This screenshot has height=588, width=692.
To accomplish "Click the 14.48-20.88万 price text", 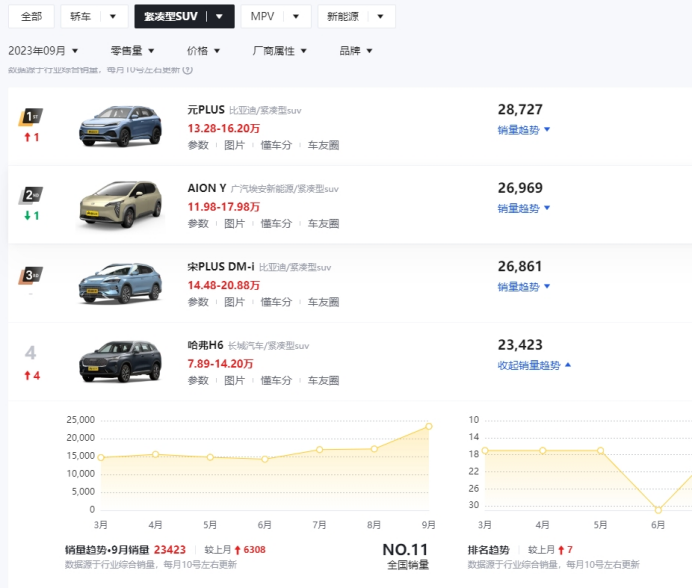I will 224,286.
